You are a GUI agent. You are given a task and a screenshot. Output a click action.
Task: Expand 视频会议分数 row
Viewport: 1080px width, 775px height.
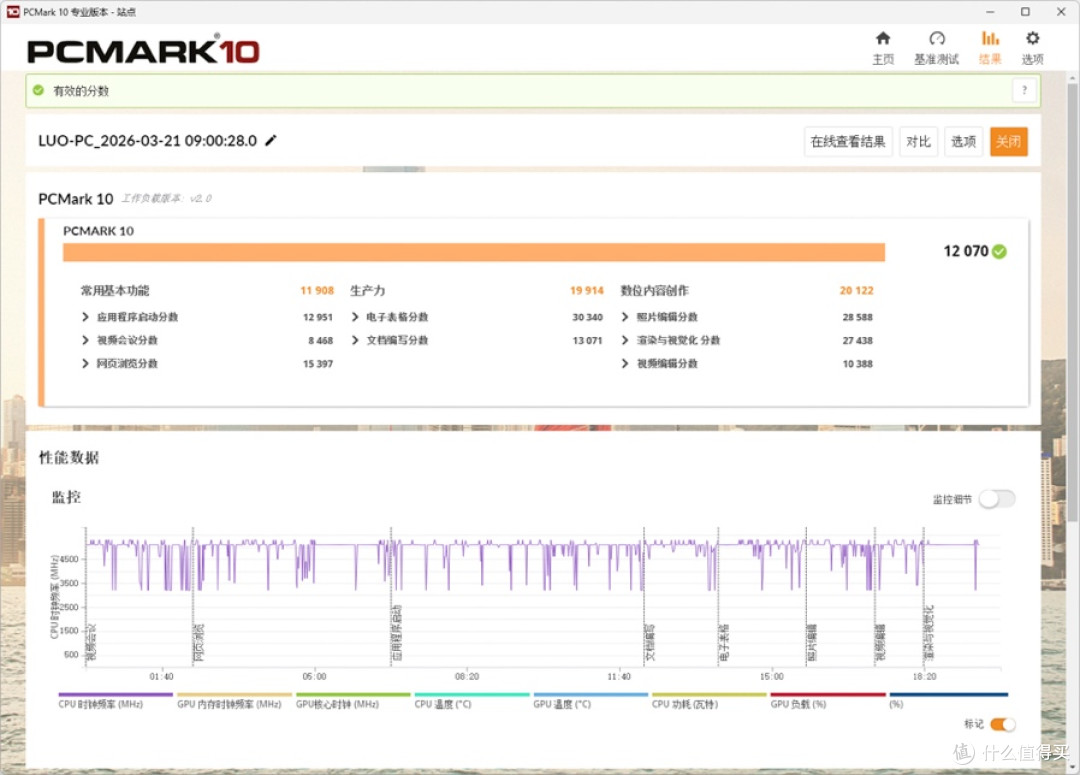pyautogui.click(x=85, y=340)
